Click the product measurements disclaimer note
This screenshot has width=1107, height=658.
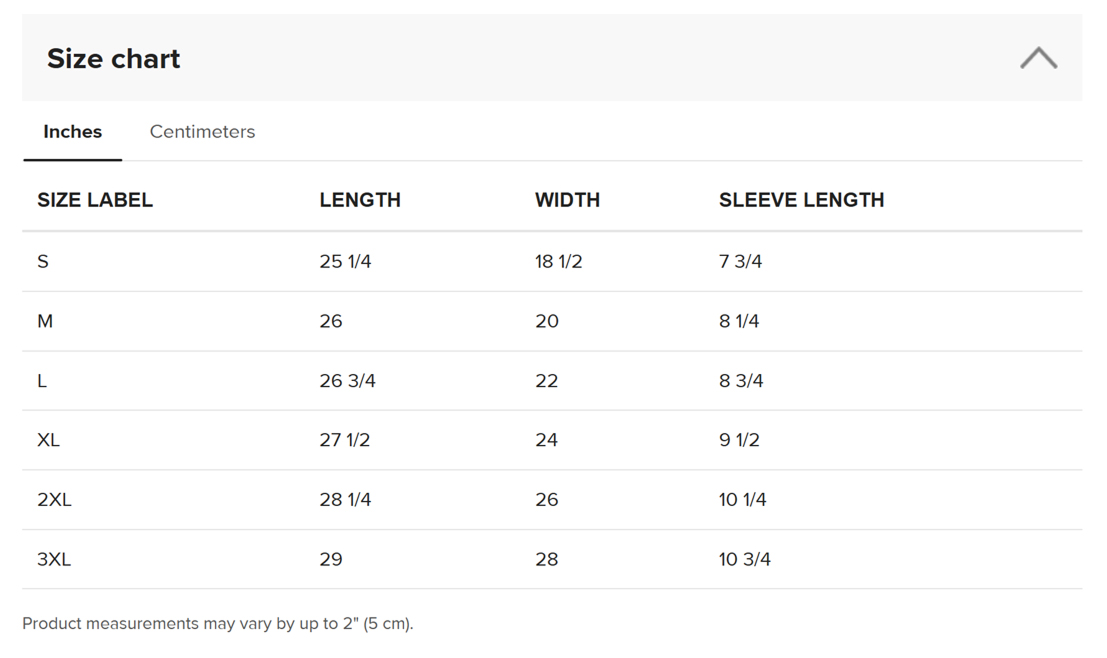tap(217, 624)
